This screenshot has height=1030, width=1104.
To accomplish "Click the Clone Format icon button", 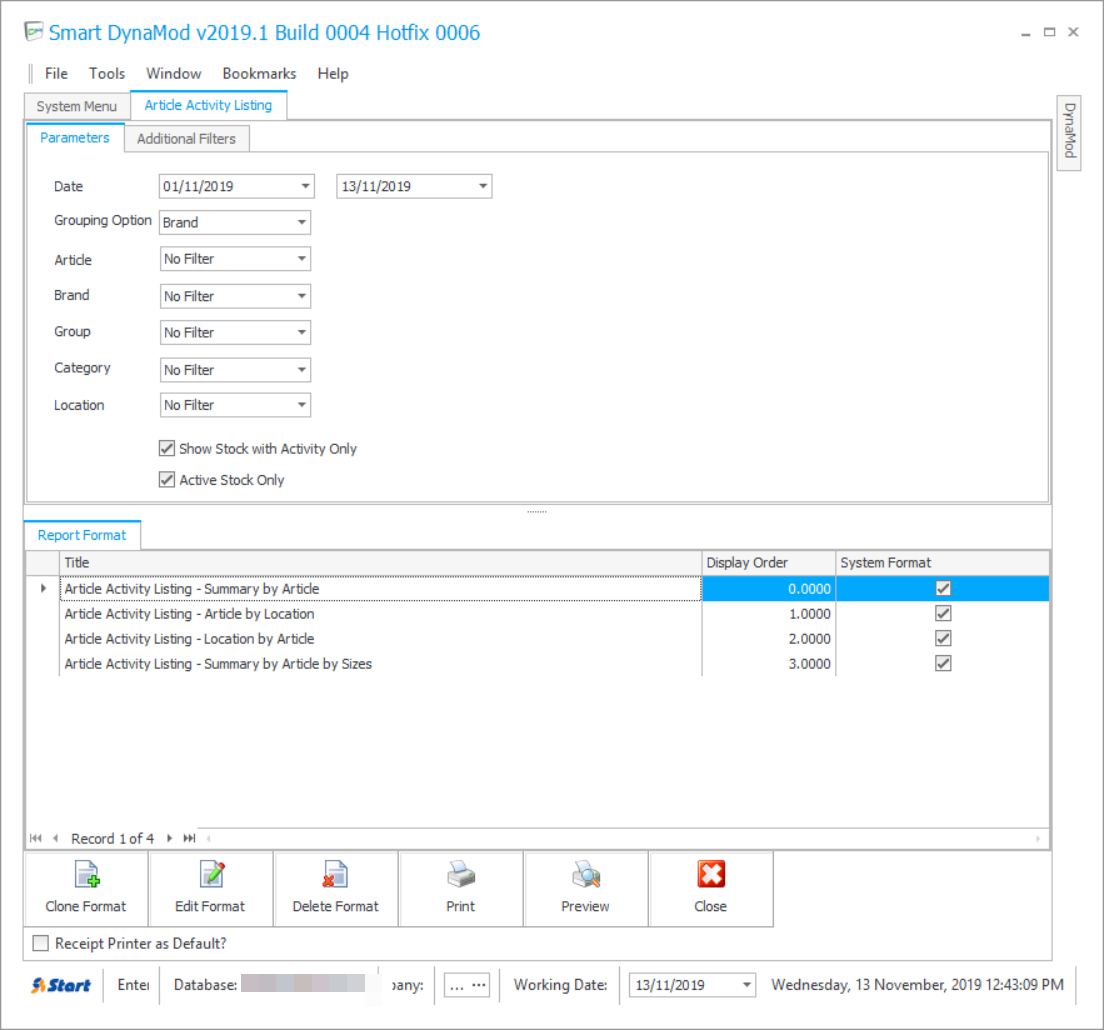I will [86, 888].
